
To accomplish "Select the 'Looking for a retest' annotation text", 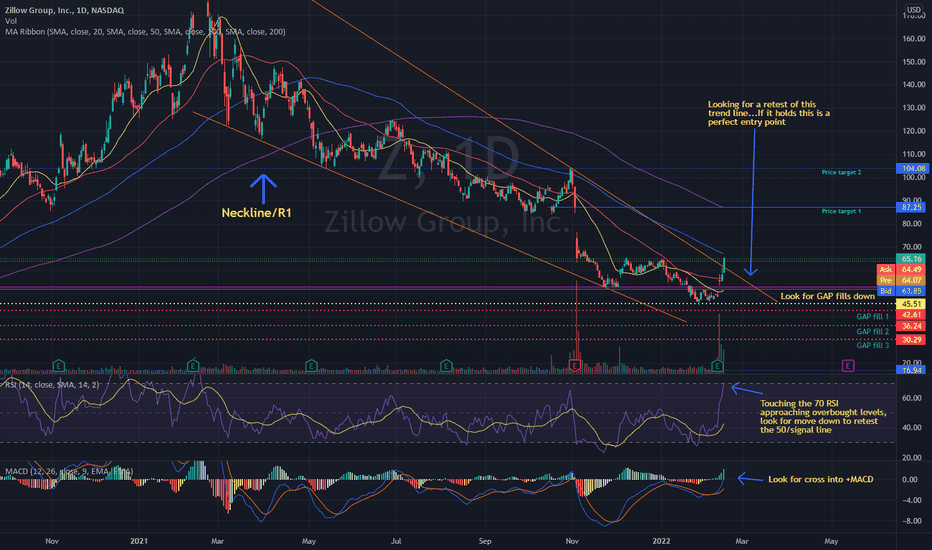I will 769,113.
